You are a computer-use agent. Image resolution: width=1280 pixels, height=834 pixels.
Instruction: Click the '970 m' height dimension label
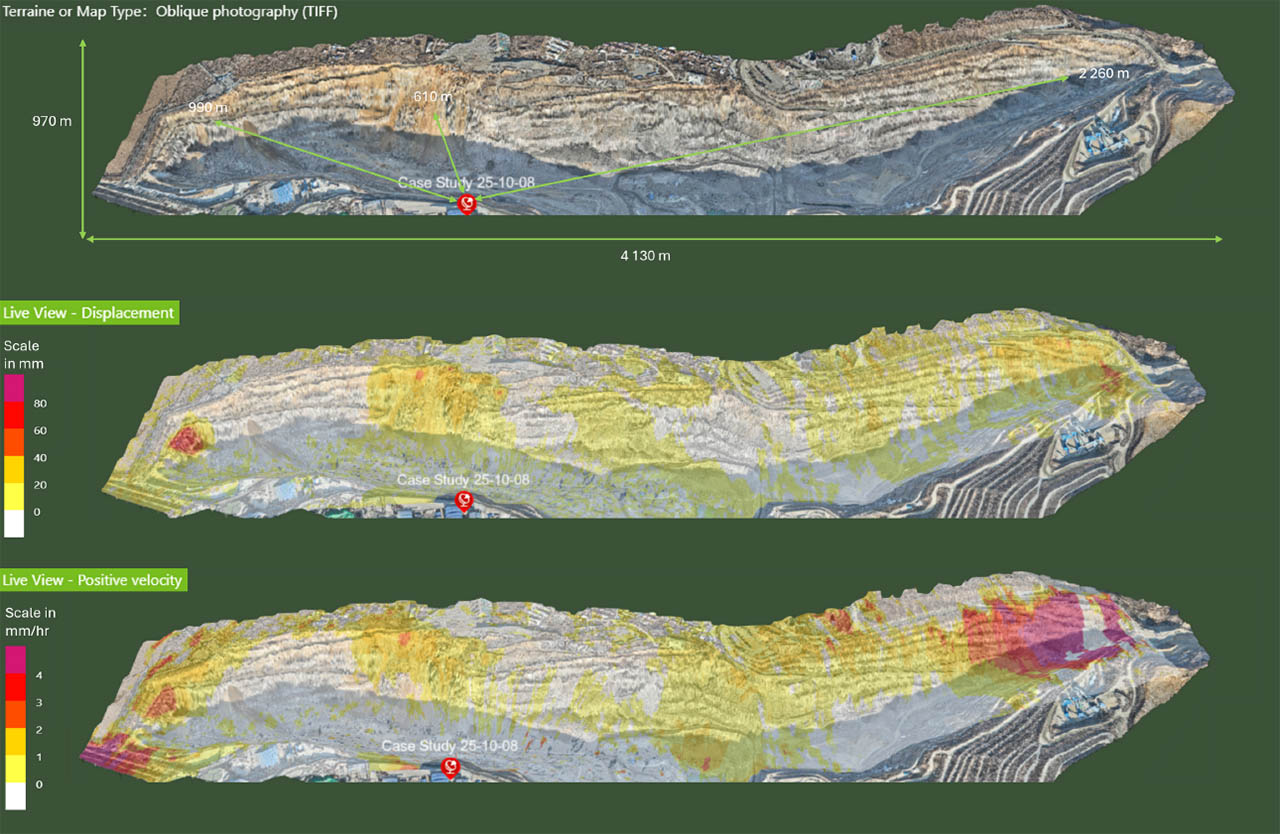pos(52,121)
